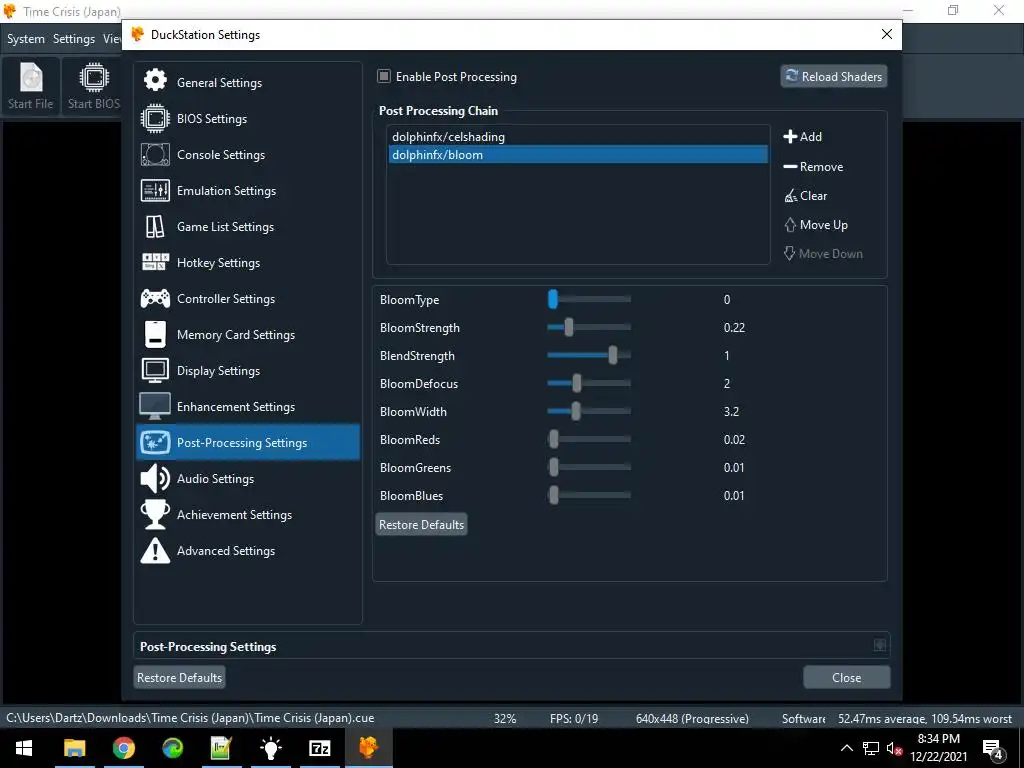Show hidden system tray icons
Image resolution: width=1024 pixels, height=768 pixels.
coord(846,748)
